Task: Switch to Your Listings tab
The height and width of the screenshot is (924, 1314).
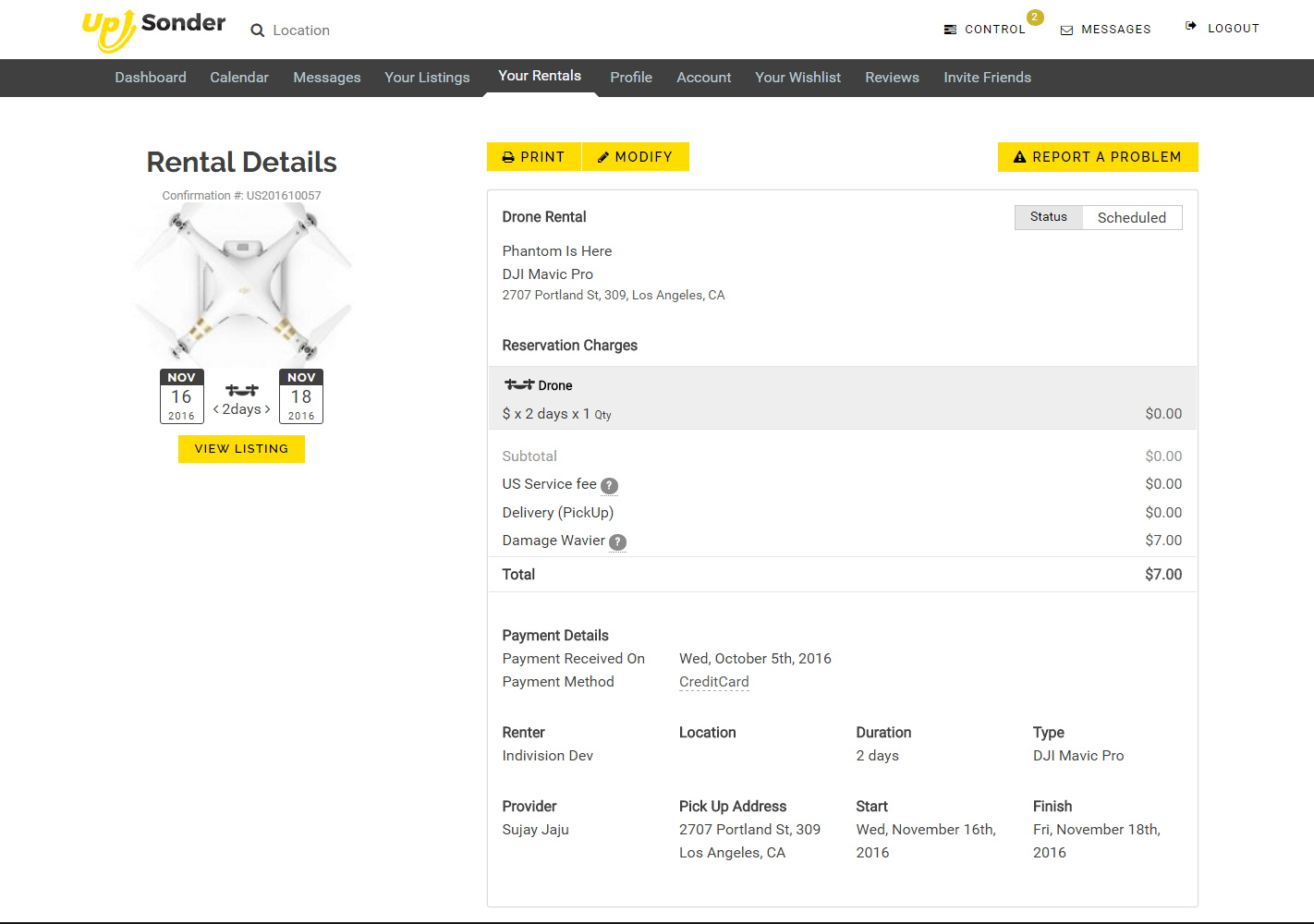Action: click(427, 78)
